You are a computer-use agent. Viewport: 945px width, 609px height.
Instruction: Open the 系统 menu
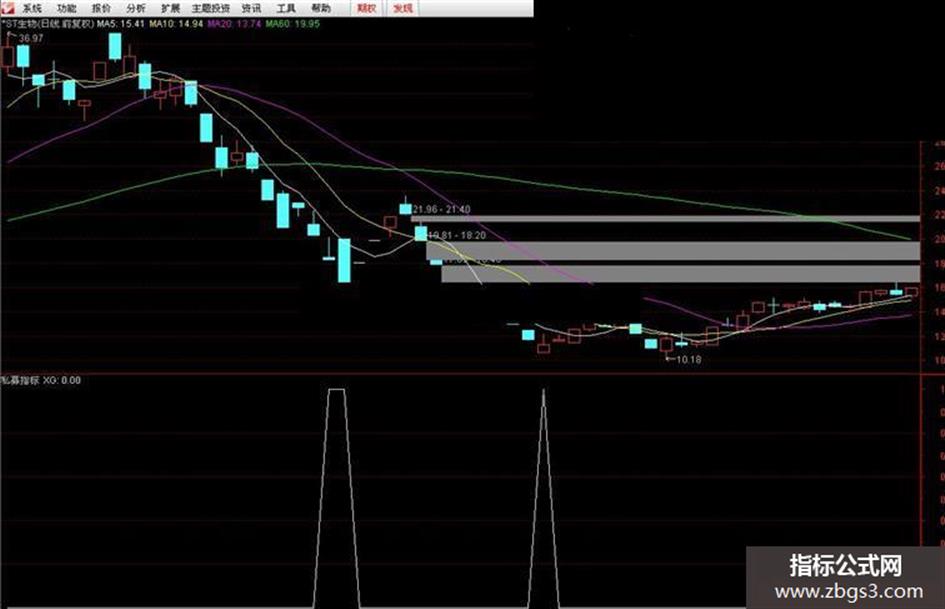[x=33, y=8]
